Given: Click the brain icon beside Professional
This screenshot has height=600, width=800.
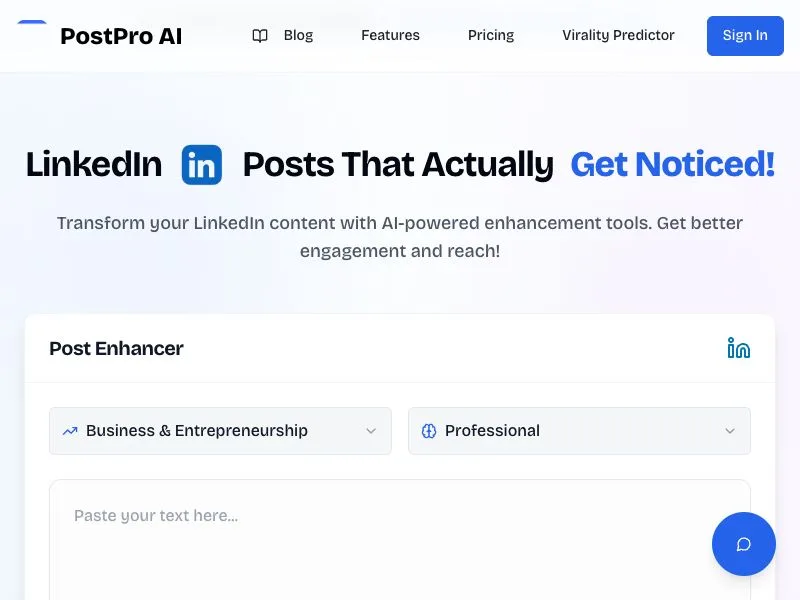Looking at the screenshot, I should pos(429,431).
